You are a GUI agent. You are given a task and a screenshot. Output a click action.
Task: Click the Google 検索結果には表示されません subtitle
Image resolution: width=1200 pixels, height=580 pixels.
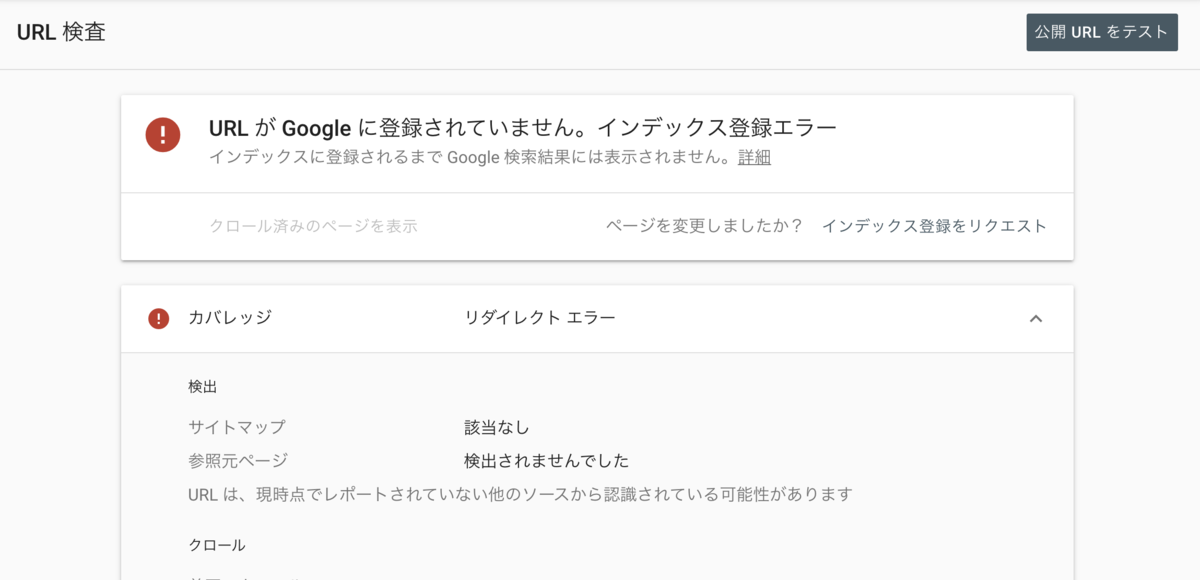470,158
